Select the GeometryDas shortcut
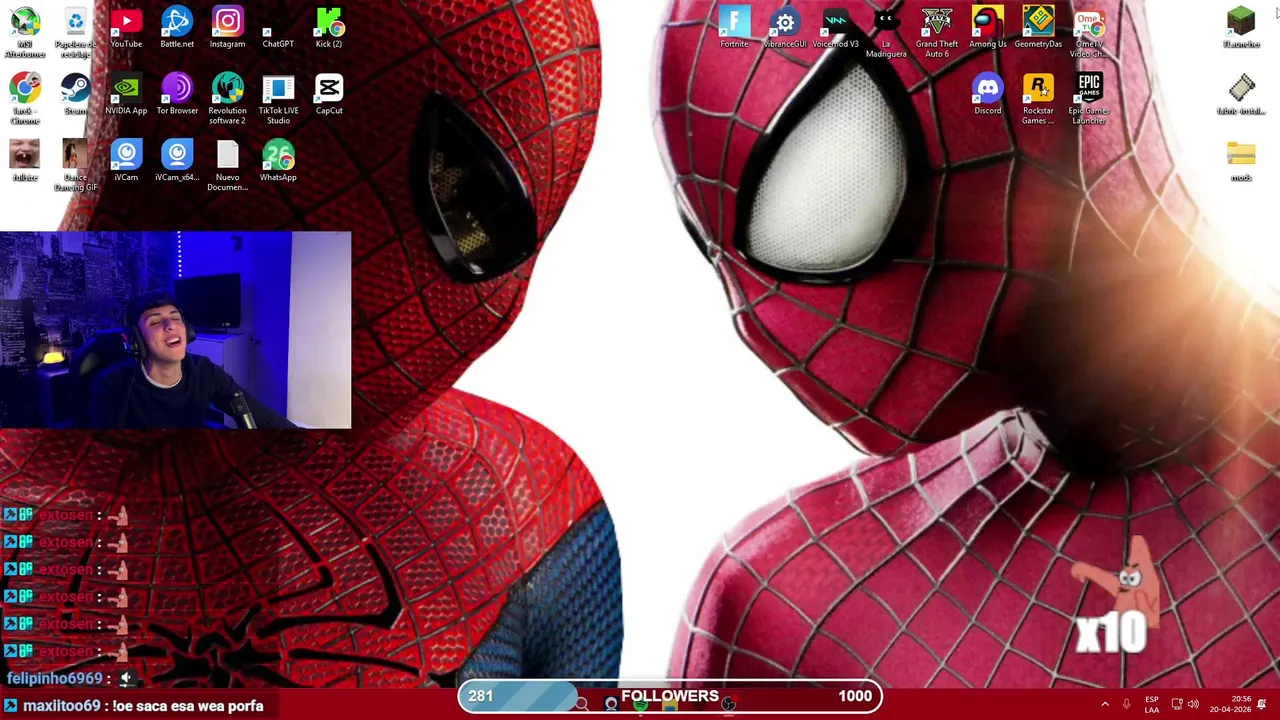Screen dimensions: 1280x720 click(x=1038, y=28)
